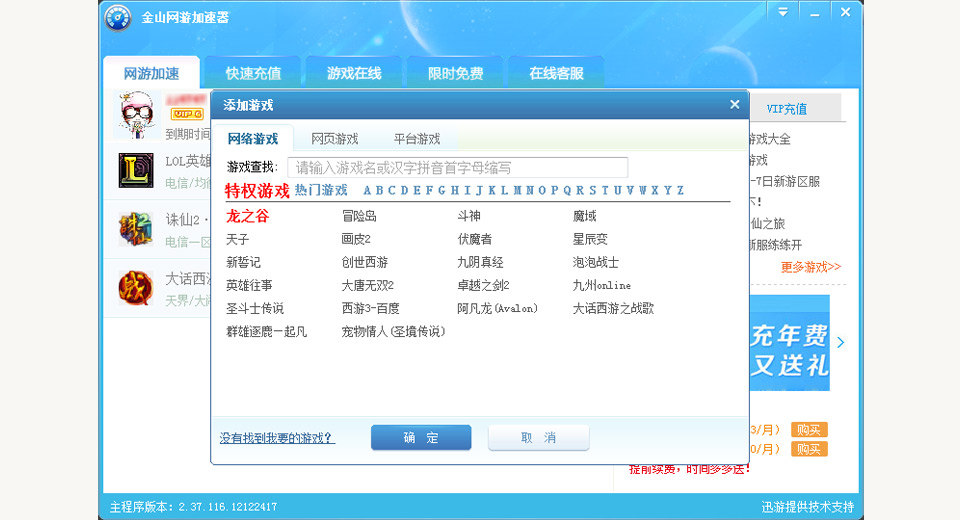Click the VIP 6 badge
The height and width of the screenshot is (520, 960).
coord(187,114)
